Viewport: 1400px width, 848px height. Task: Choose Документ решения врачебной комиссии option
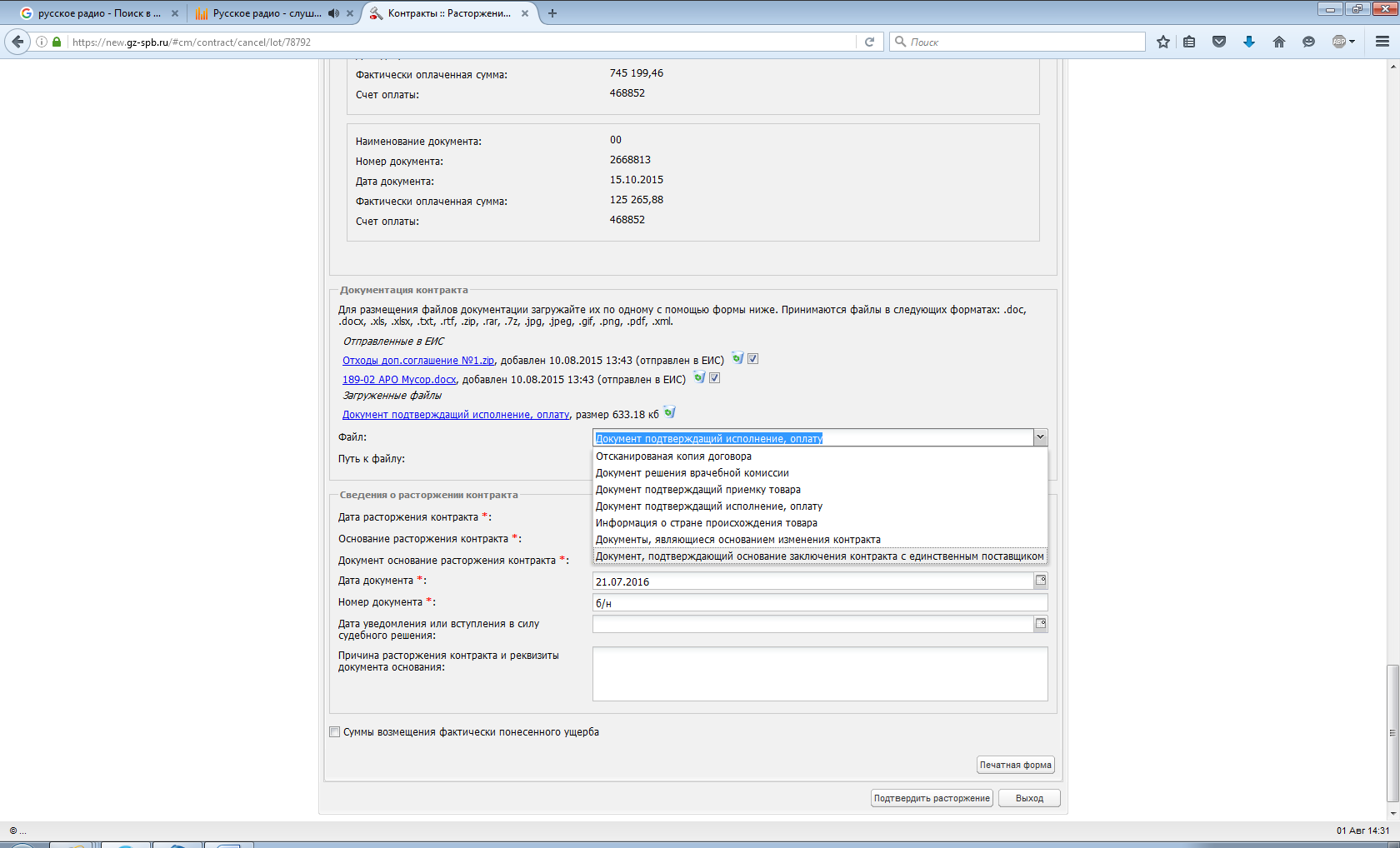(x=820, y=473)
